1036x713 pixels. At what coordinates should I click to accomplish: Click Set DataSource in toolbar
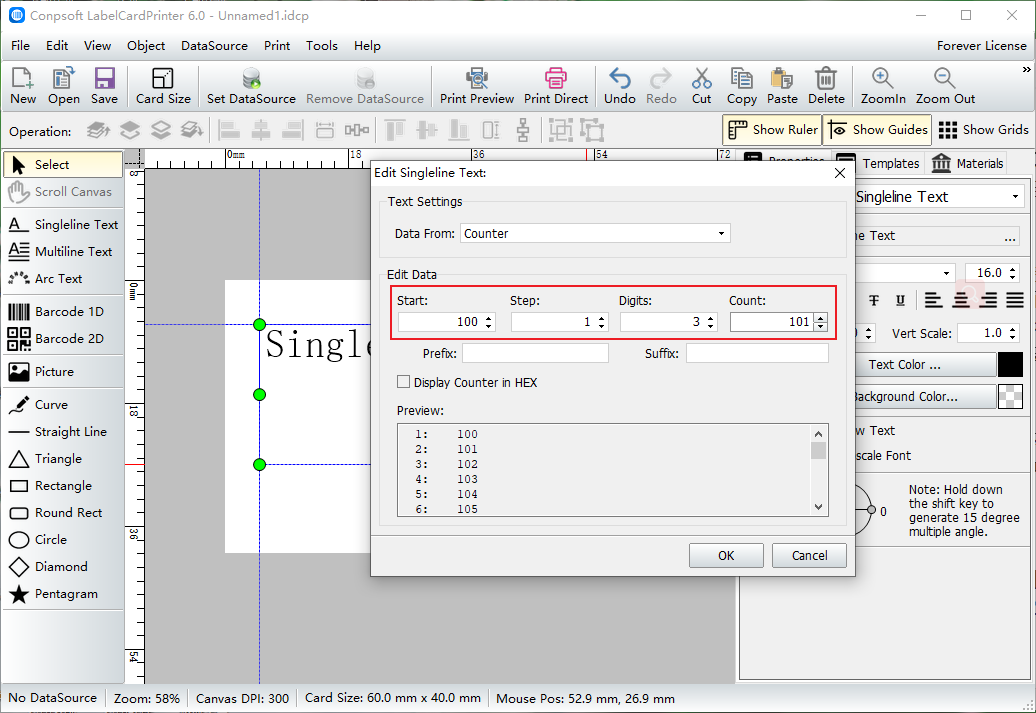tap(251, 86)
